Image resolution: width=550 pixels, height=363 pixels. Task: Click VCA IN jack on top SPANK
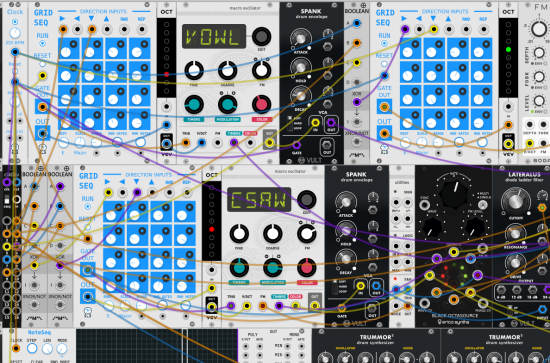point(315,123)
